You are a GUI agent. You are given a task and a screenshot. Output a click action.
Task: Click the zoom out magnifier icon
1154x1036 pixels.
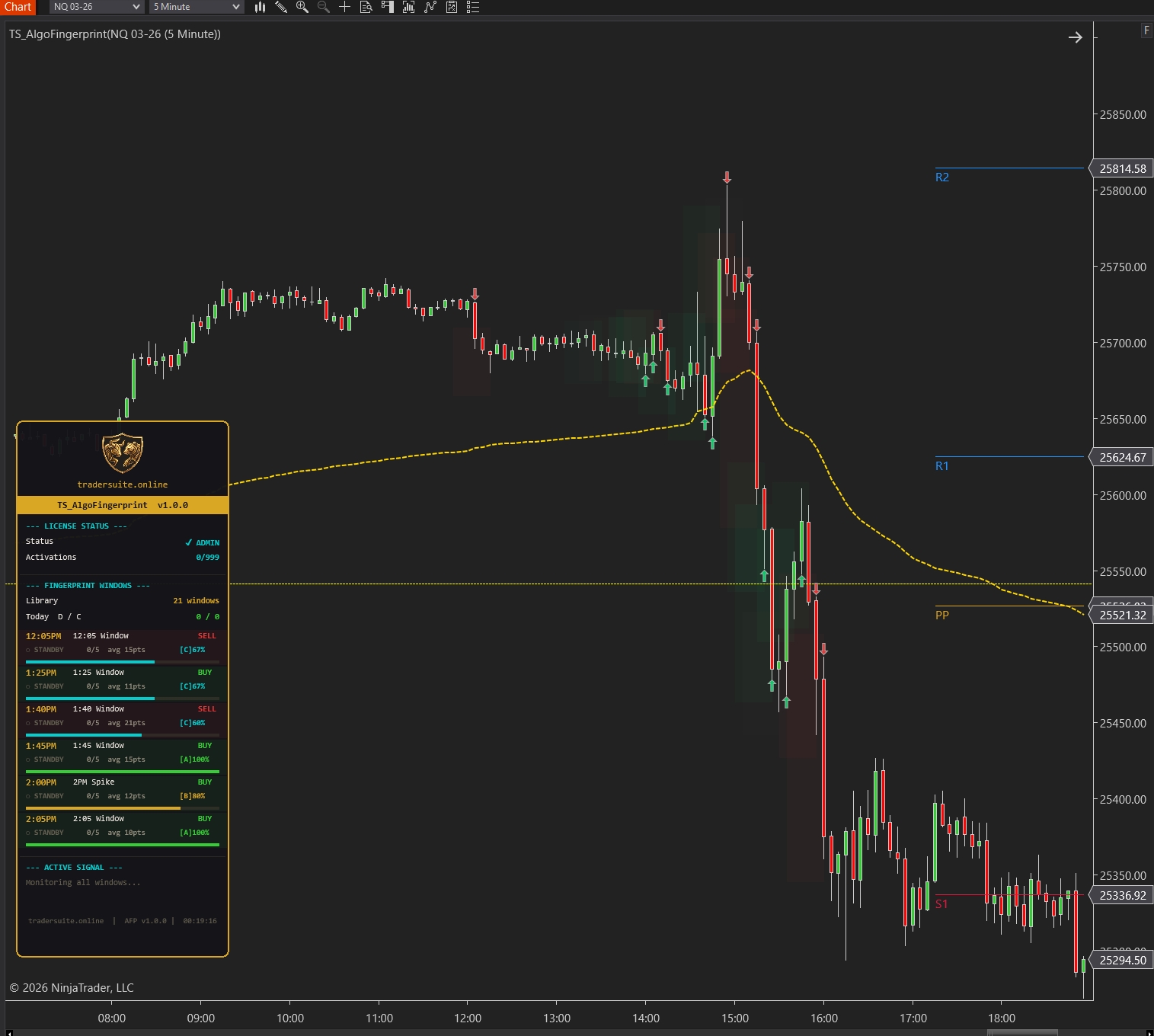(324, 7)
